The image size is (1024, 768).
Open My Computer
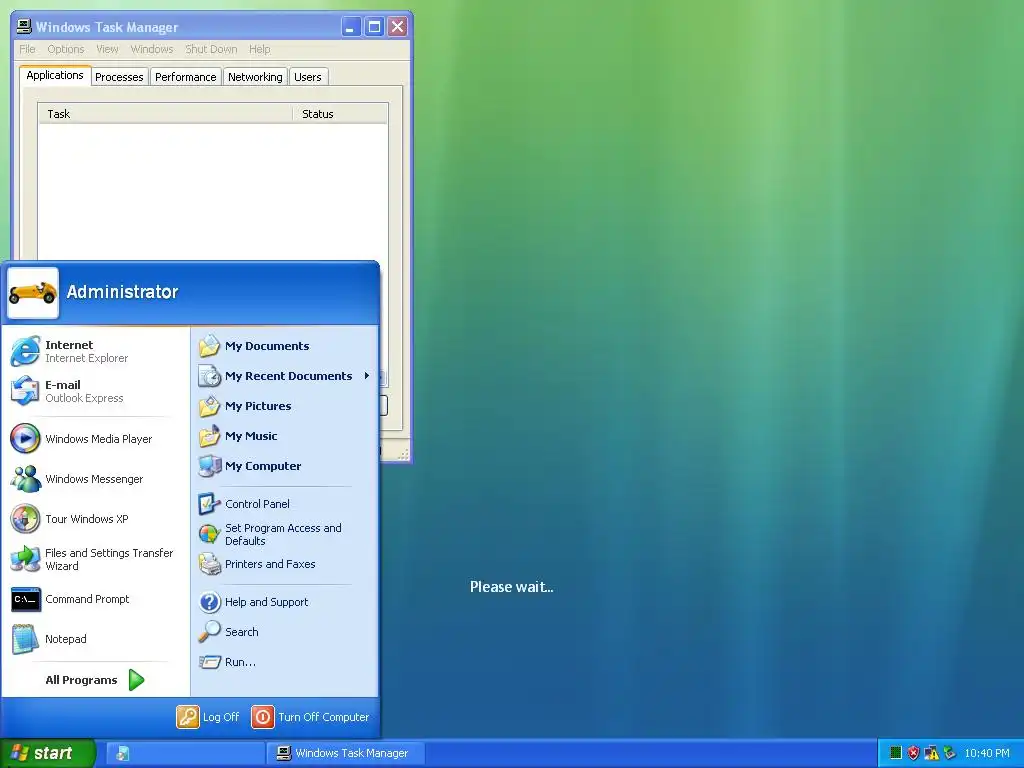pos(285,466)
